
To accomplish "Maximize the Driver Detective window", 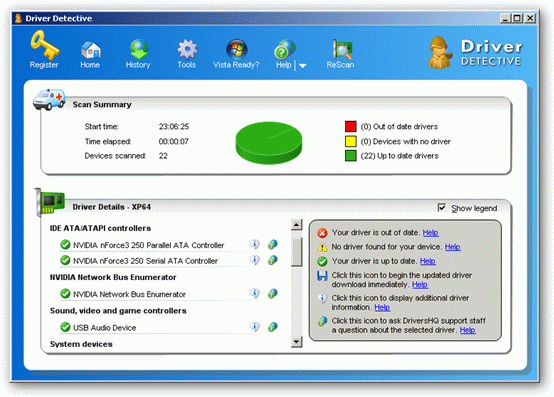I will point(517,18).
